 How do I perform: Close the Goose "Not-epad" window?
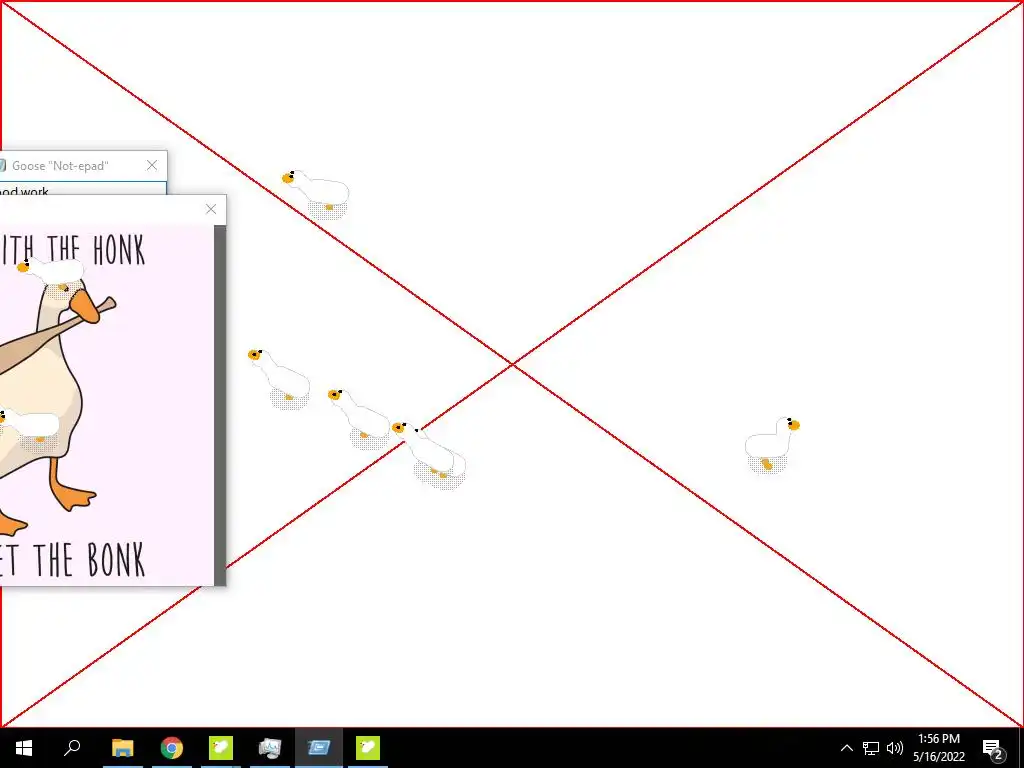152,165
